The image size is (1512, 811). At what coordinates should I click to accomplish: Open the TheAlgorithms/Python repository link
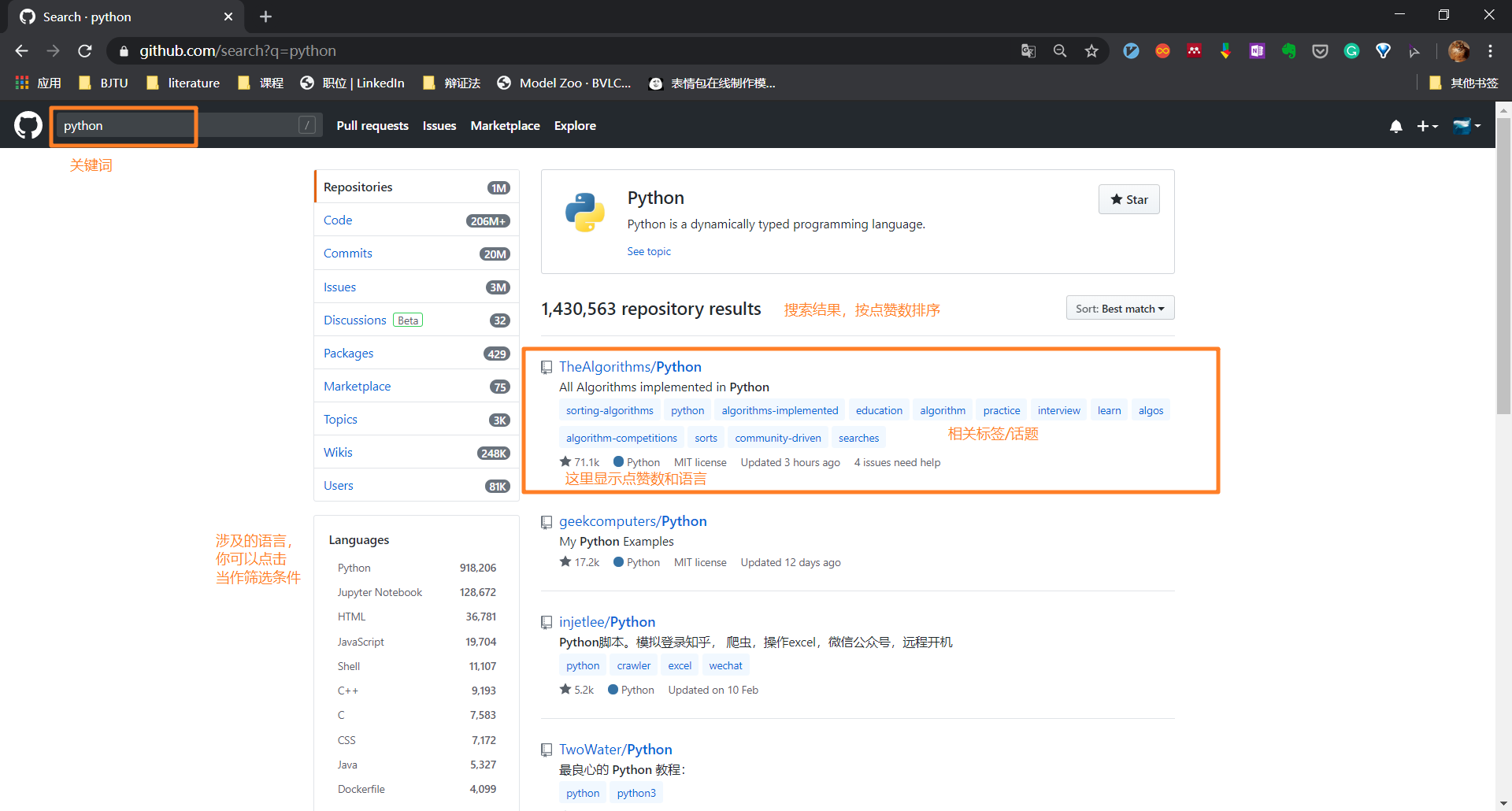(630, 367)
